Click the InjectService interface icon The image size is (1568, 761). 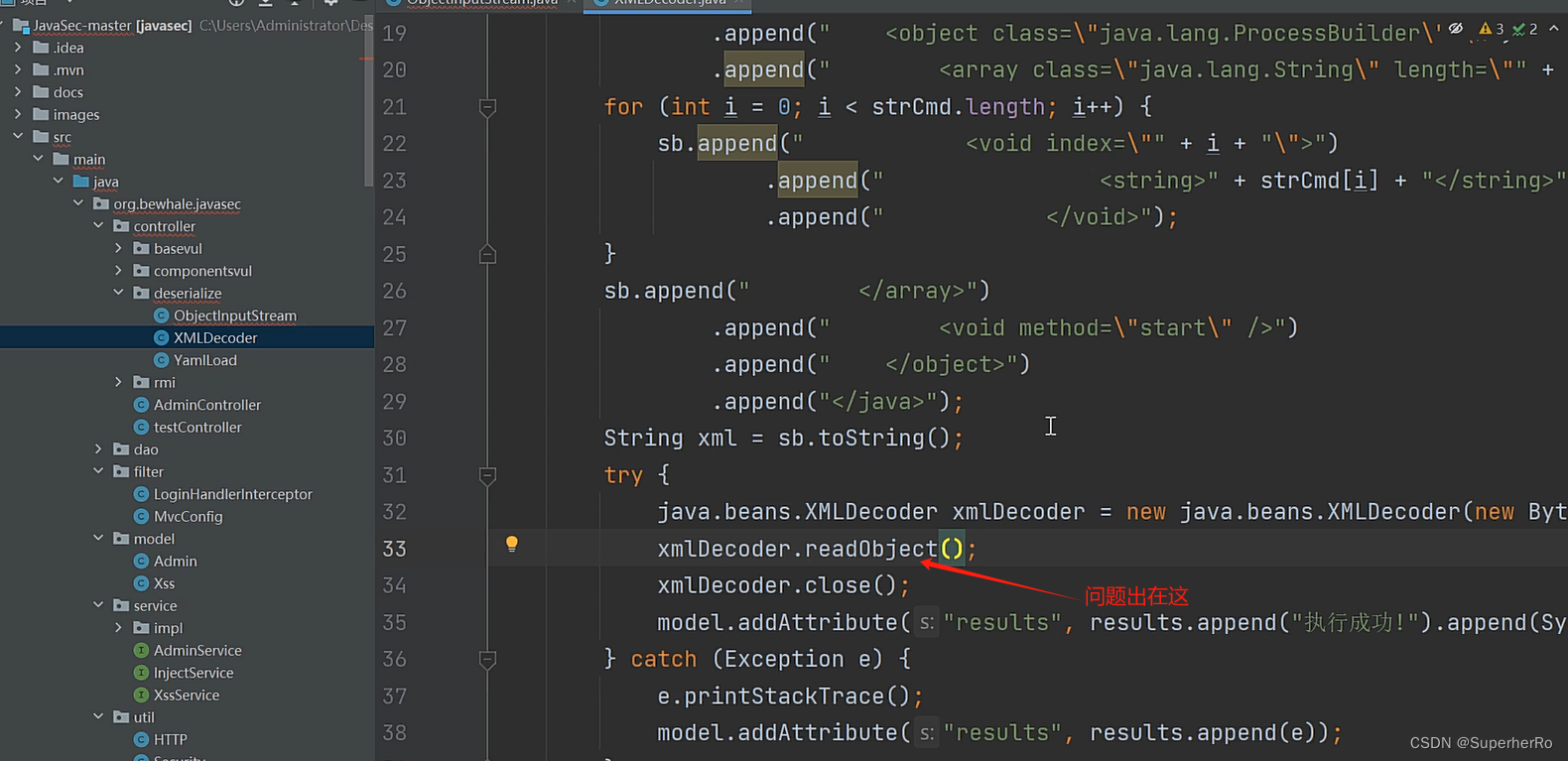[x=141, y=673]
